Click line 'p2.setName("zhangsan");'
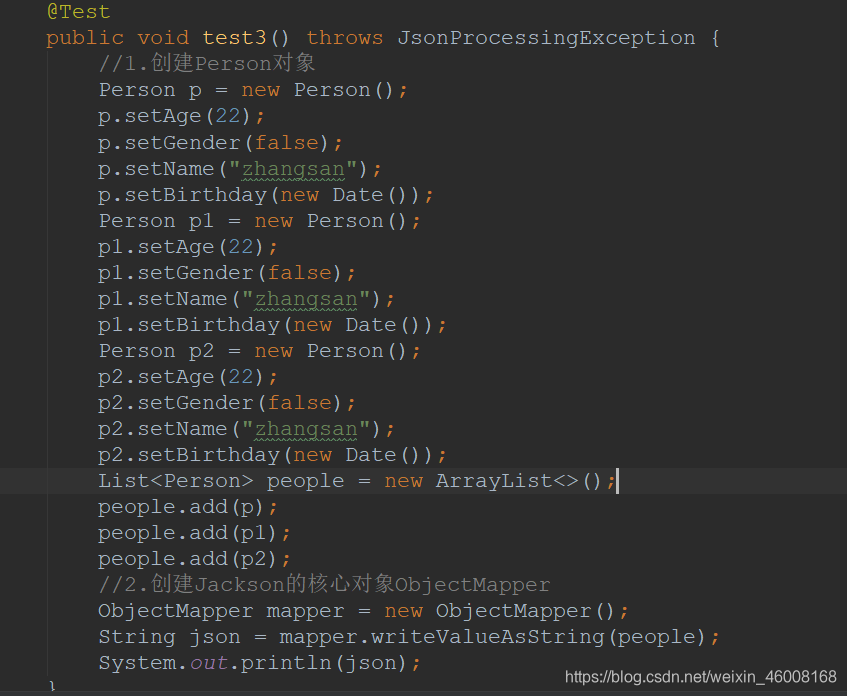 pyautogui.click(x=246, y=429)
